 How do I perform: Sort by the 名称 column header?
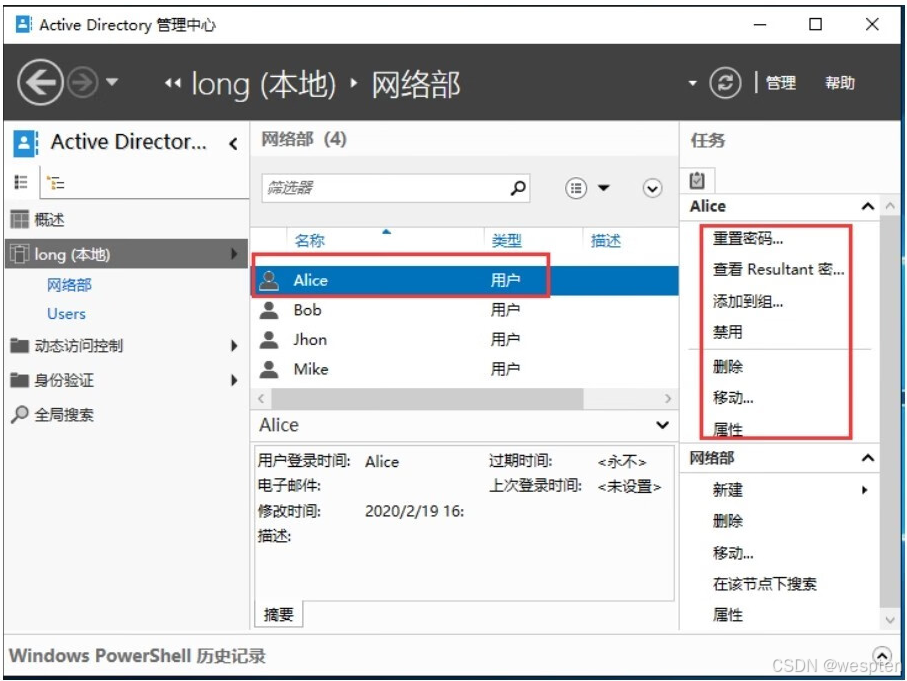pos(309,240)
